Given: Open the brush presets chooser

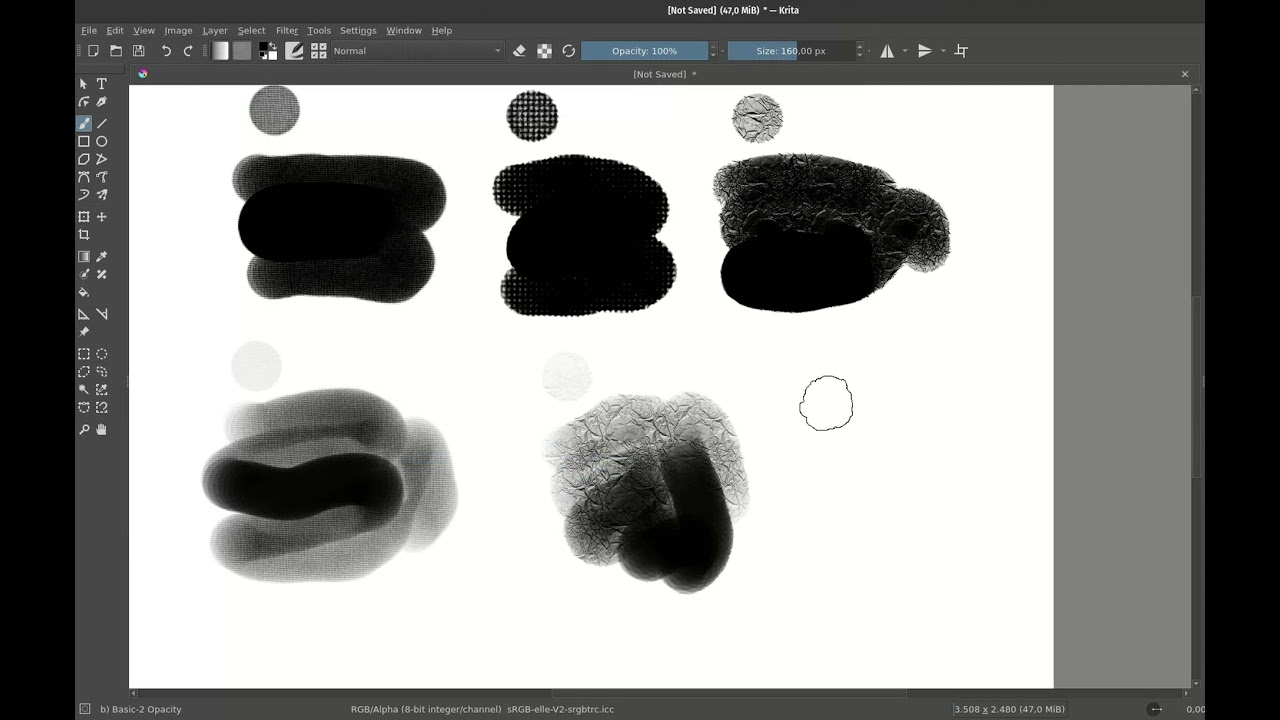Looking at the screenshot, I should [319, 51].
